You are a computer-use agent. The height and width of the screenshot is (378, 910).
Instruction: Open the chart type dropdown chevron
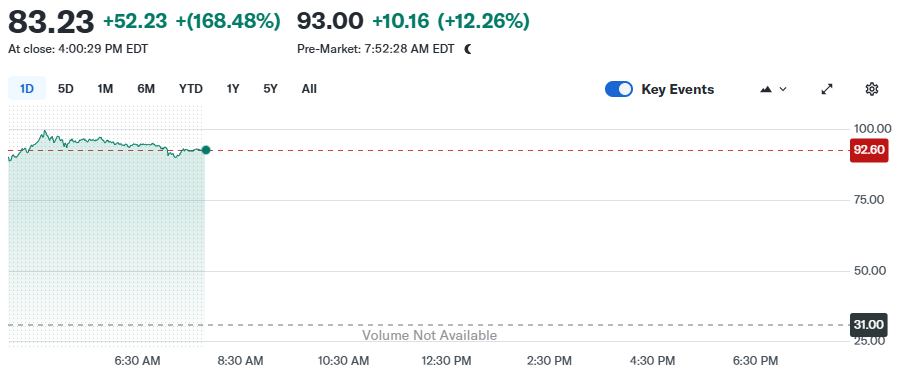[783, 89]
